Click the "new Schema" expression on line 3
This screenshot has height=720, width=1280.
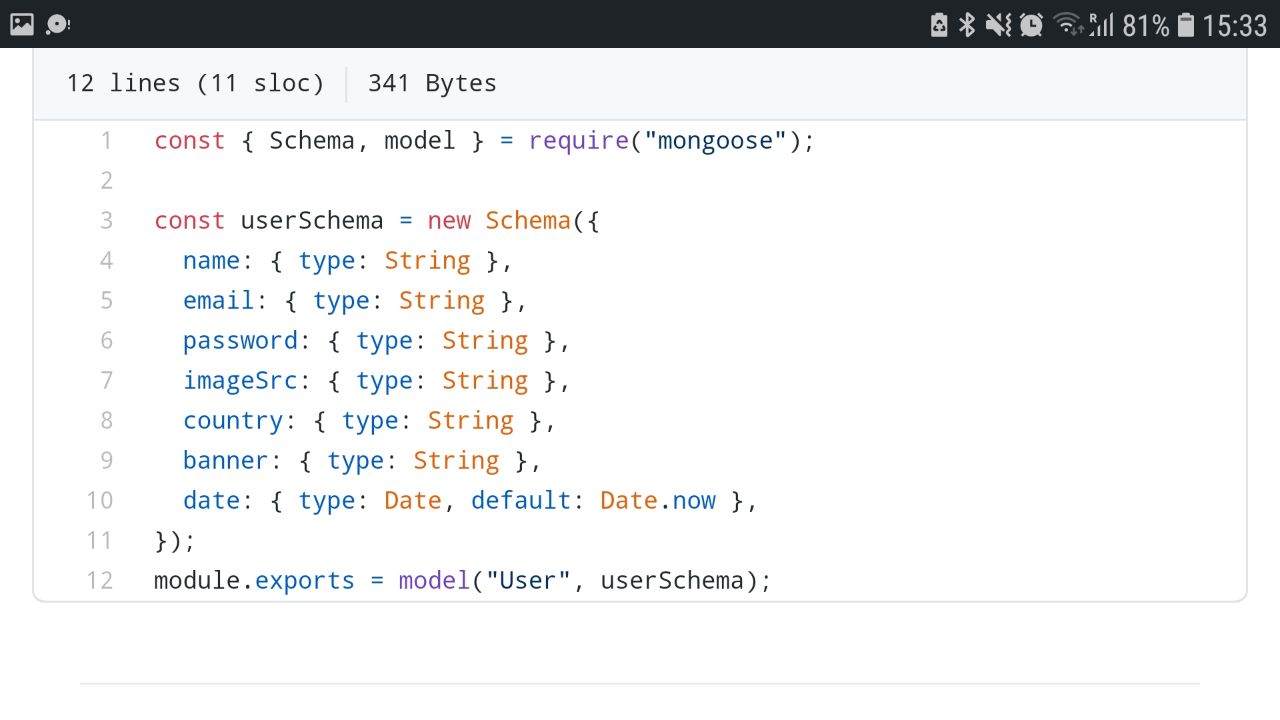point(499,221)
